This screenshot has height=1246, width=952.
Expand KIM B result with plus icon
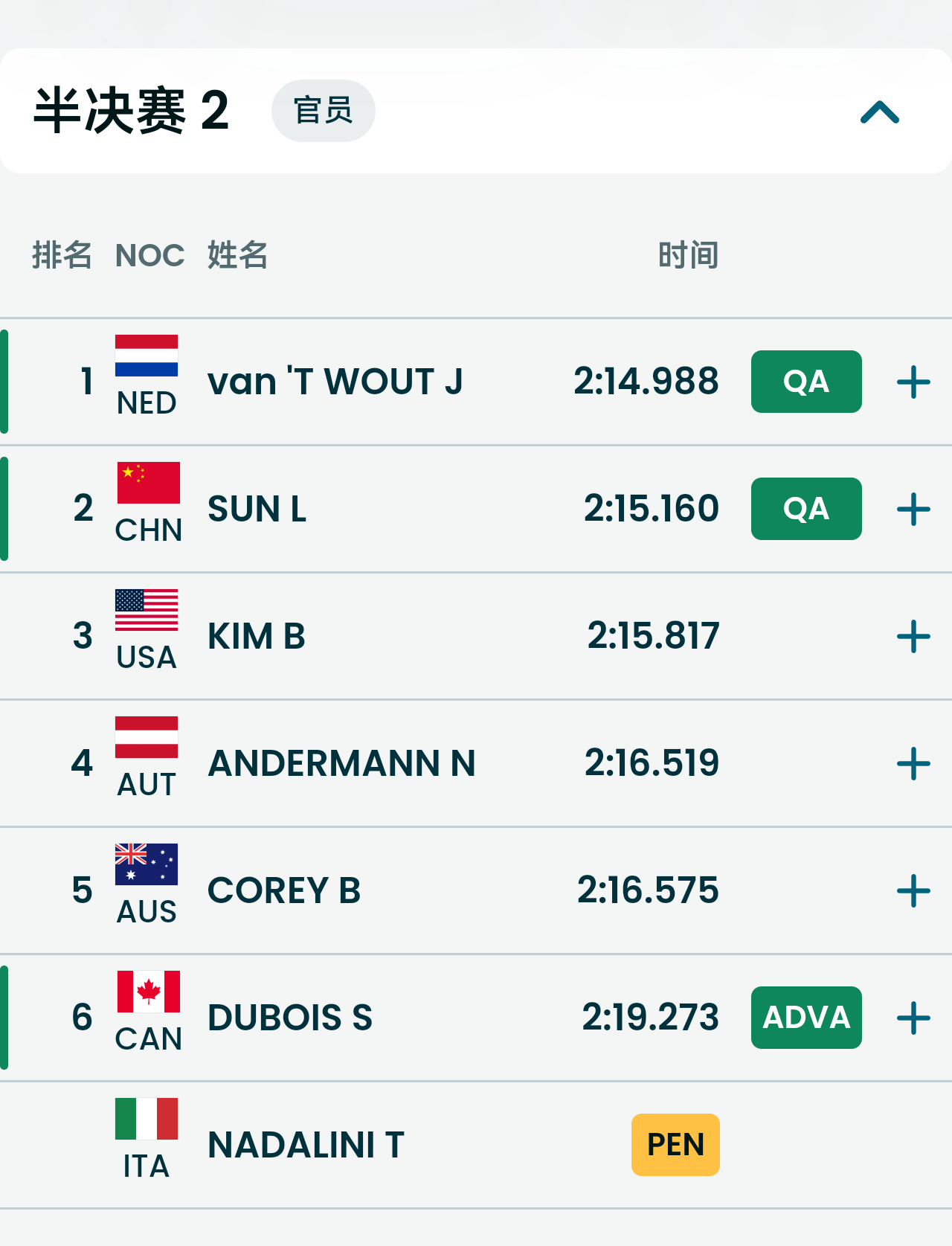[913, 637]
